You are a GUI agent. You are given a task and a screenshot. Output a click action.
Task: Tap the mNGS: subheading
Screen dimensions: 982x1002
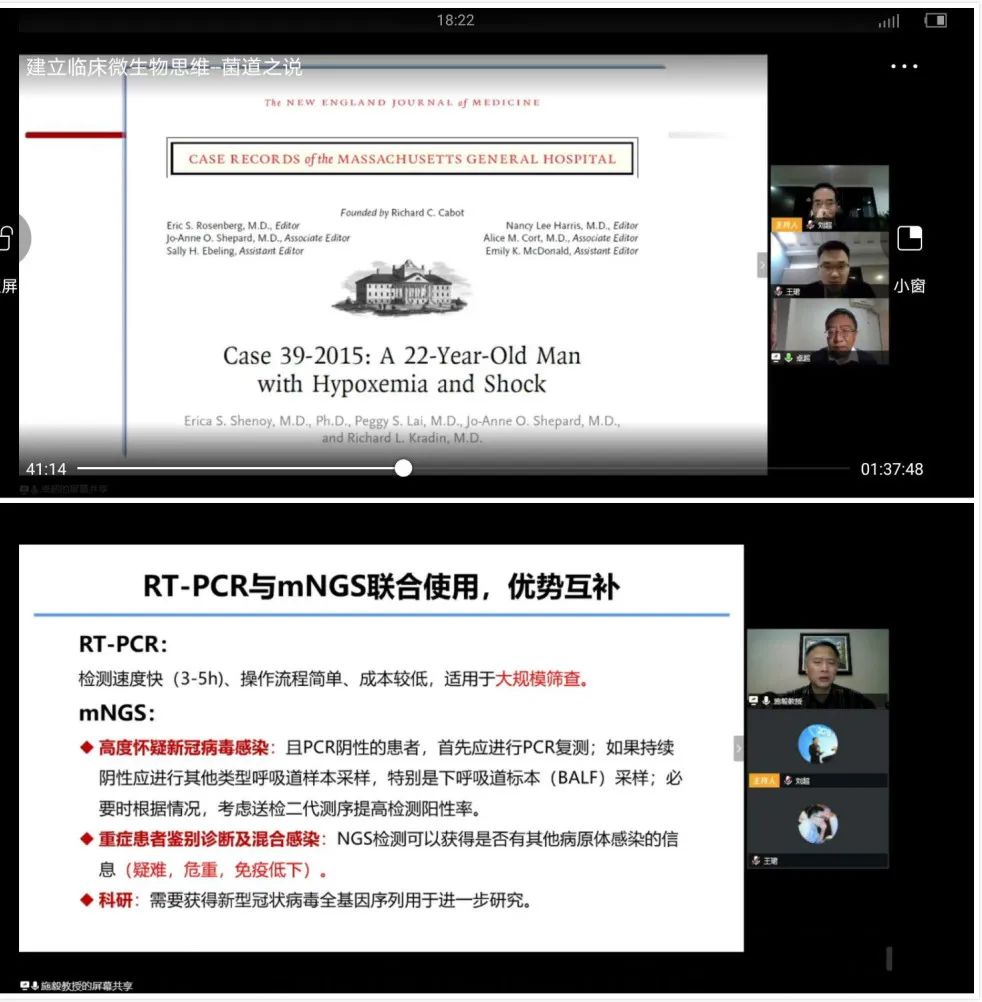tap(117, 713)
